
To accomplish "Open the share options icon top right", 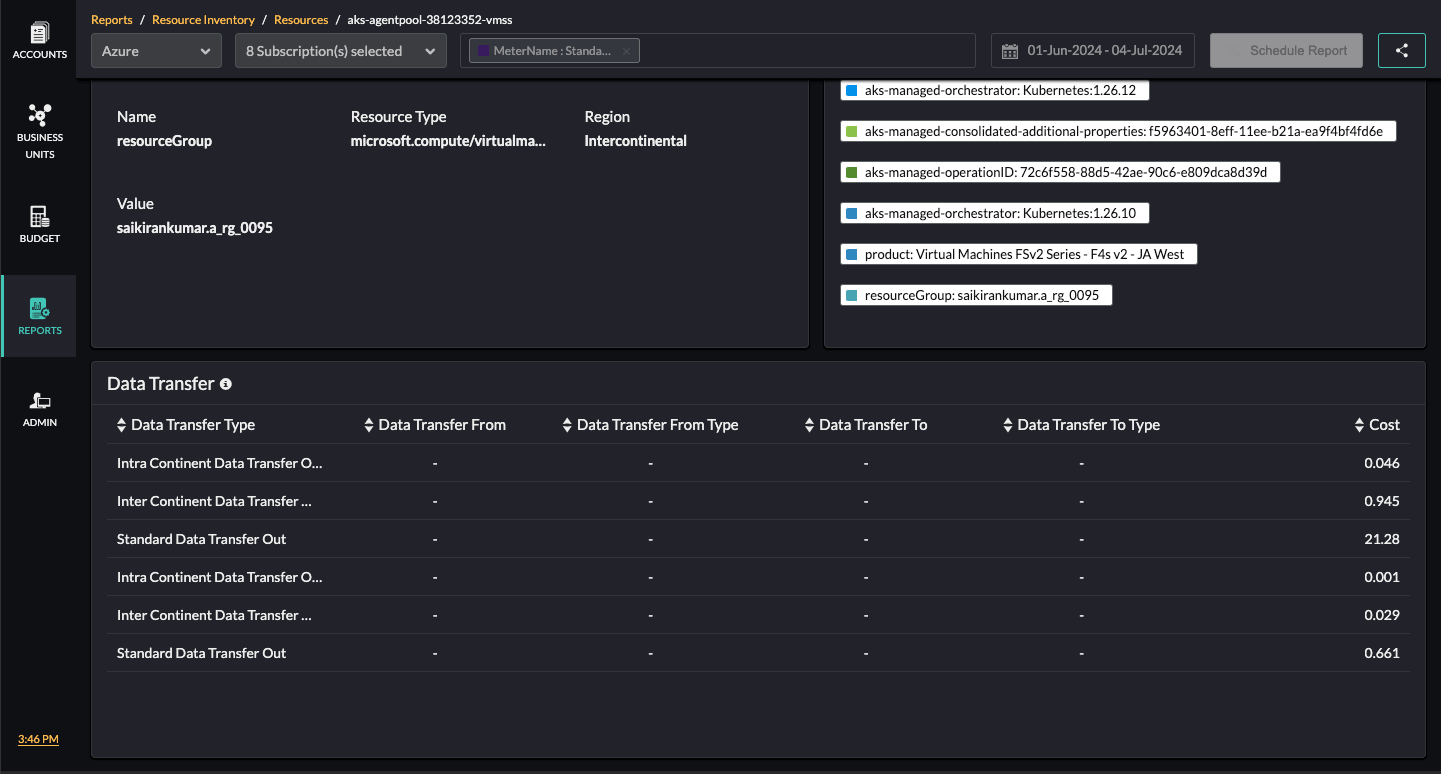I will click(1401, 50).
